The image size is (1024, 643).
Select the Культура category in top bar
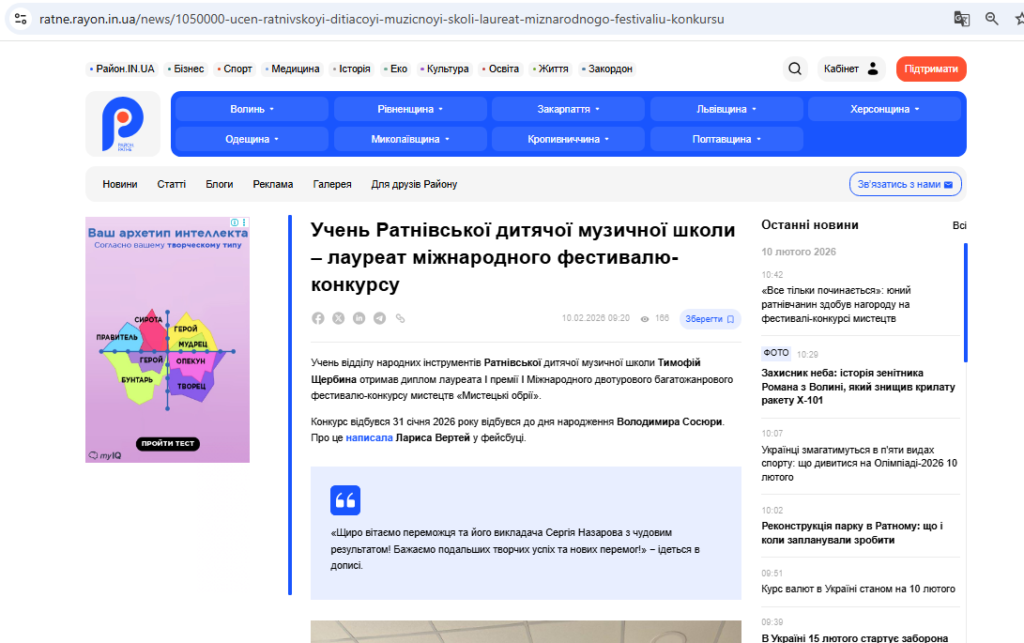pyautogui.click(x=447, y=69)
